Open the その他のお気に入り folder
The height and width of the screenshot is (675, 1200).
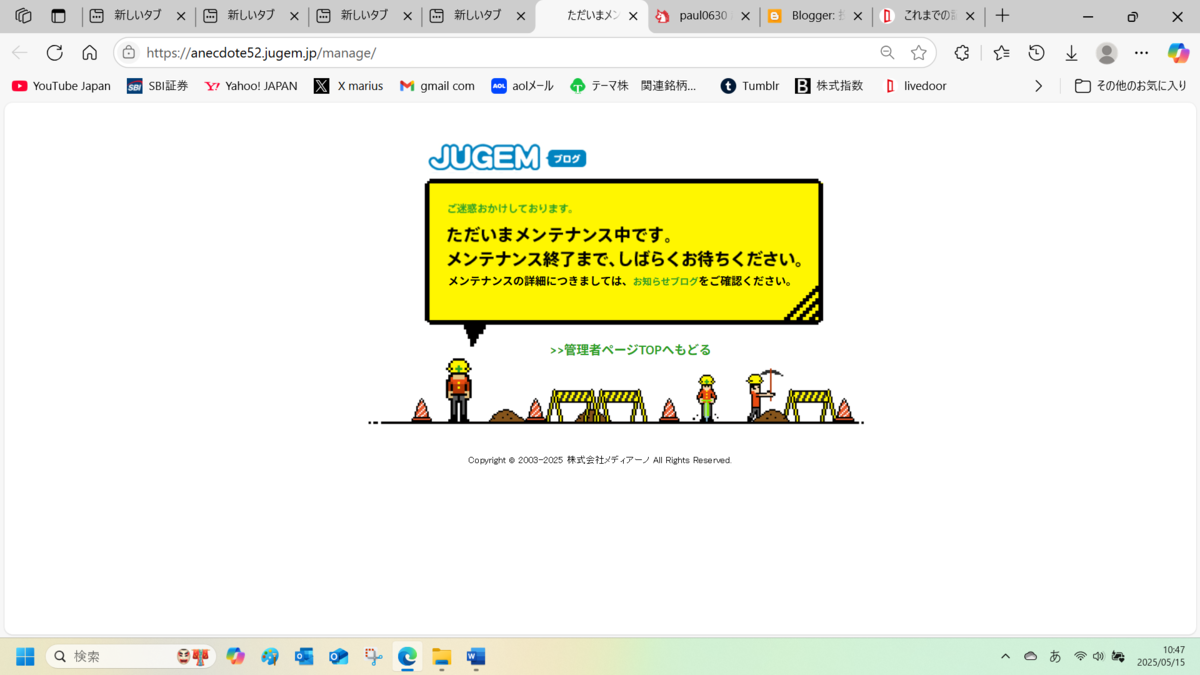[1131, 86]
